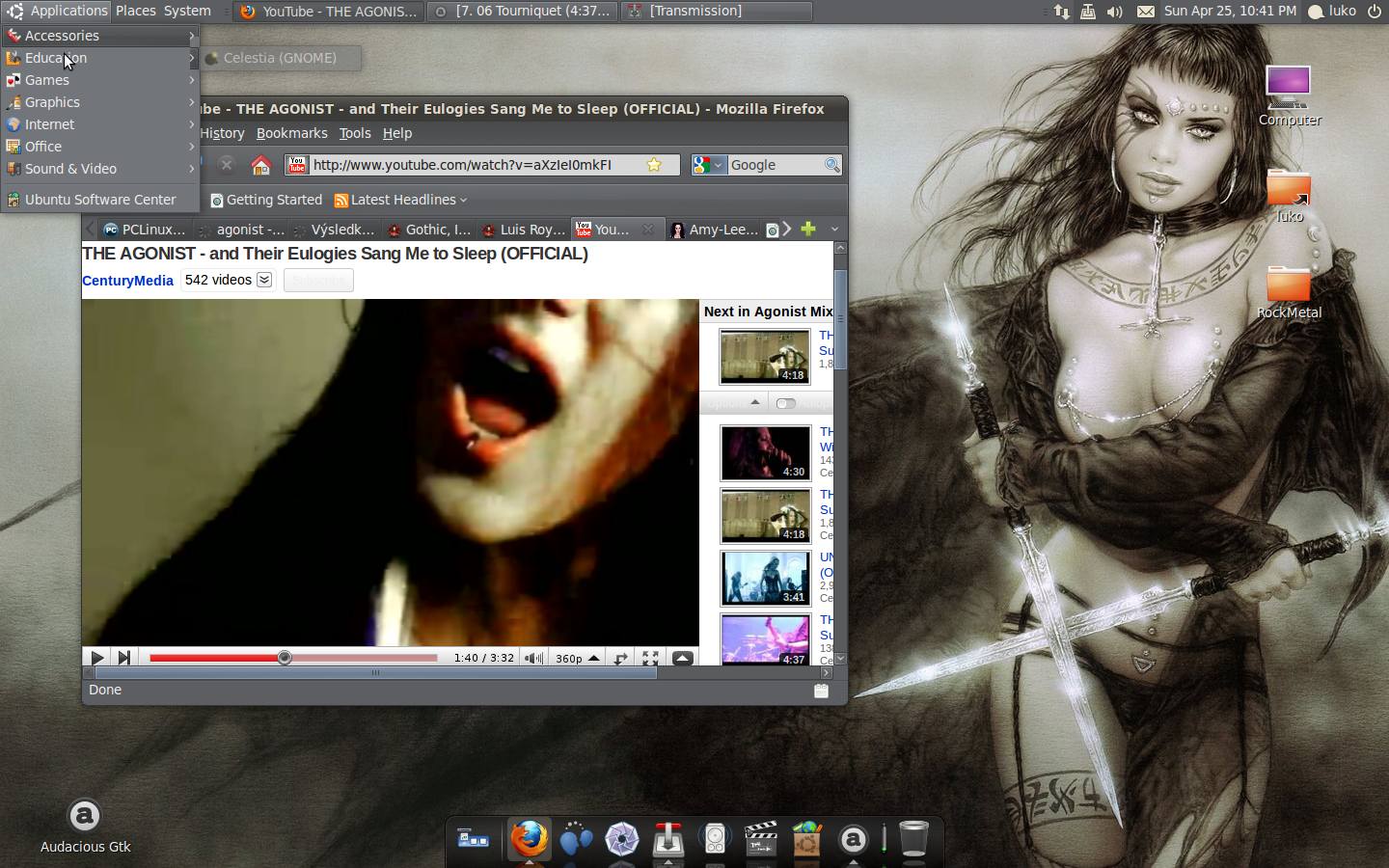Play the YouTube video
Screen dimensions: 1389x868
click(97, 658)
